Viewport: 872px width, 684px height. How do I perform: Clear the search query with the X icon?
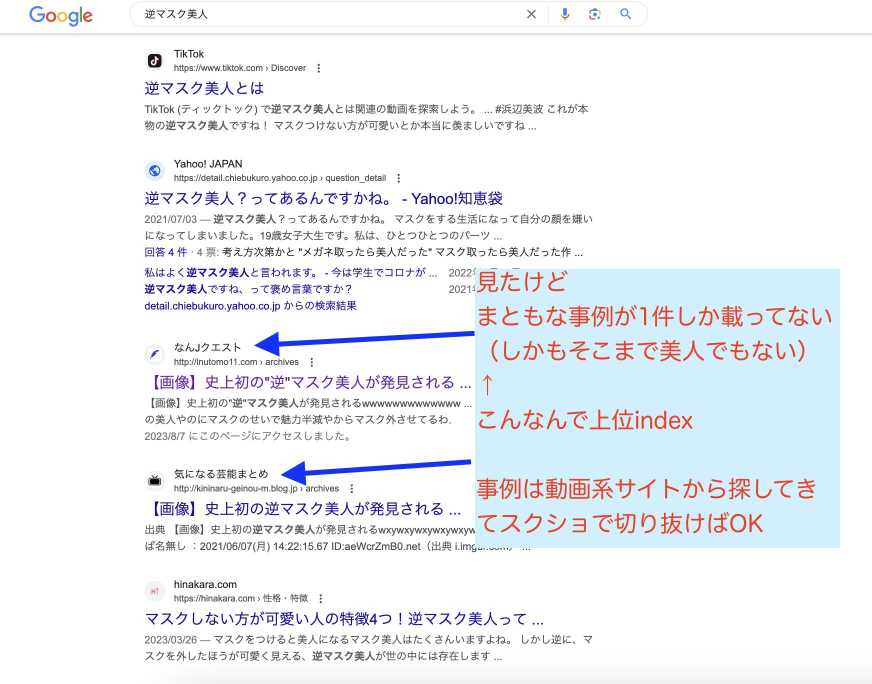[532, 14]
